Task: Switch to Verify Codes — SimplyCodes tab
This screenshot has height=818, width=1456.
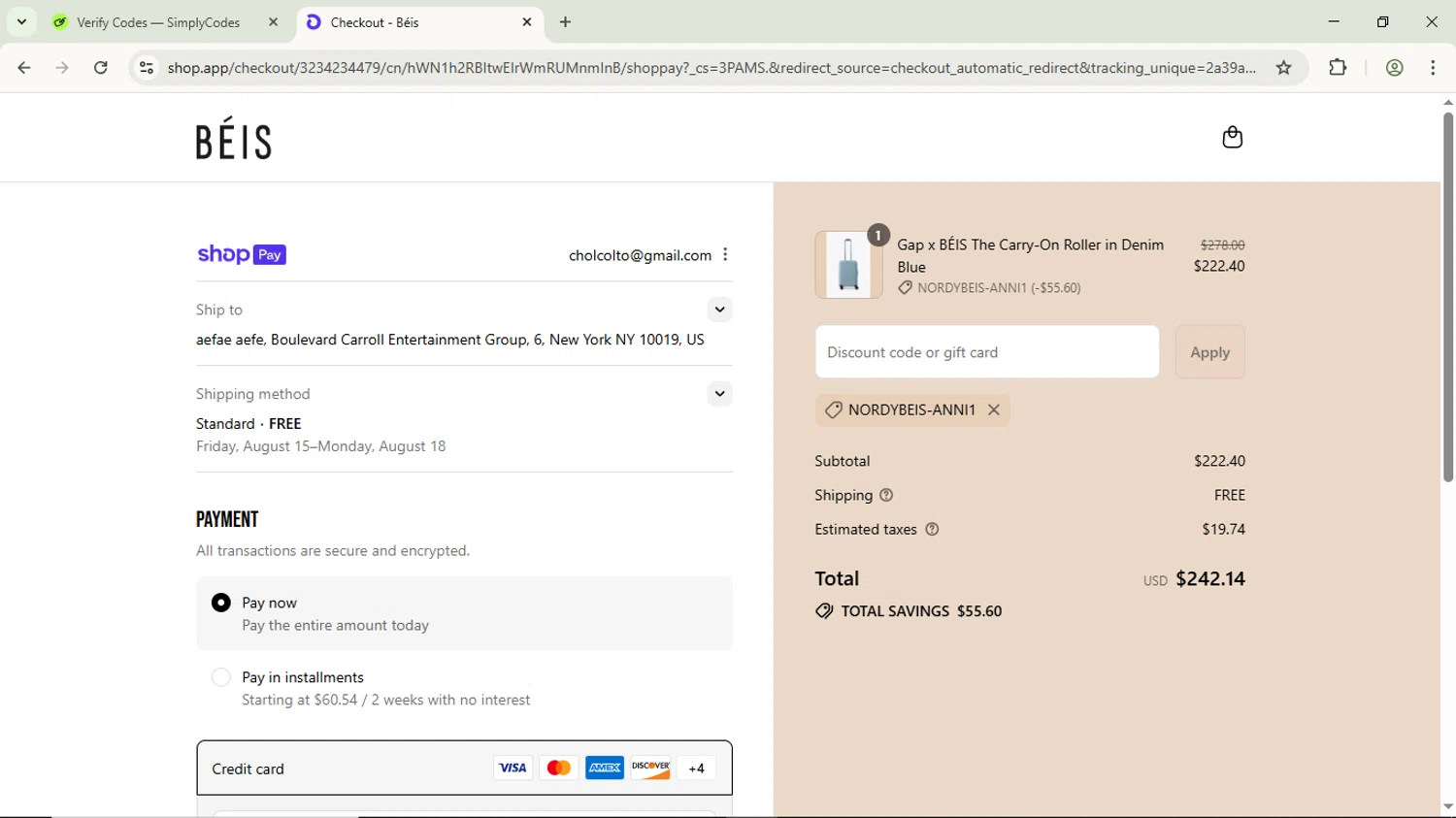Action: (x=158, y=22)
